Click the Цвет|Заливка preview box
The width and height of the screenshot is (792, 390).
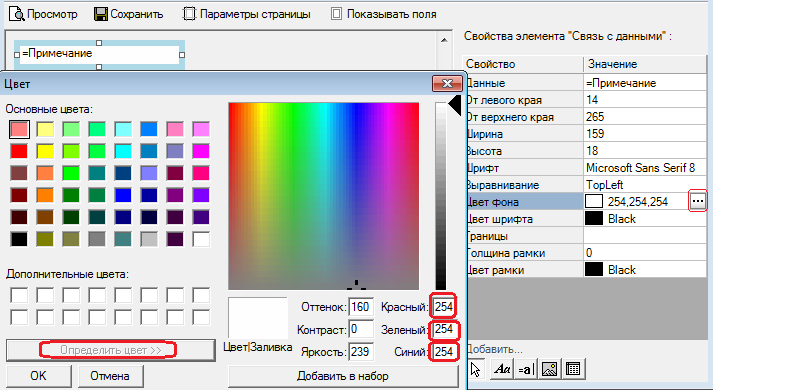coord(258,318)
